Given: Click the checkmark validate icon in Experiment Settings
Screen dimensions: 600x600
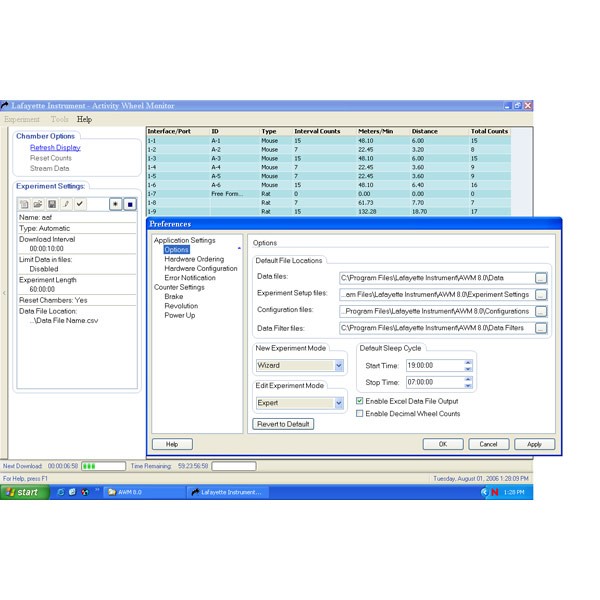Looking at the screenshot, I should [x=80, y=204].
